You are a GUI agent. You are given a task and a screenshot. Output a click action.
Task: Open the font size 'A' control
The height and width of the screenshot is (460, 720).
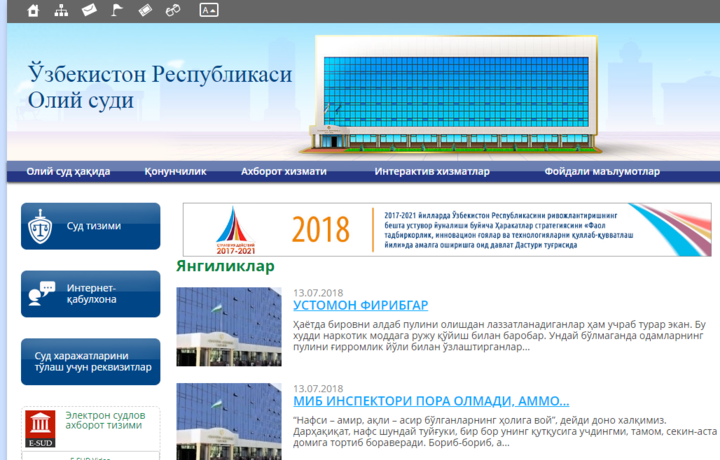click(x=209, y=10)
